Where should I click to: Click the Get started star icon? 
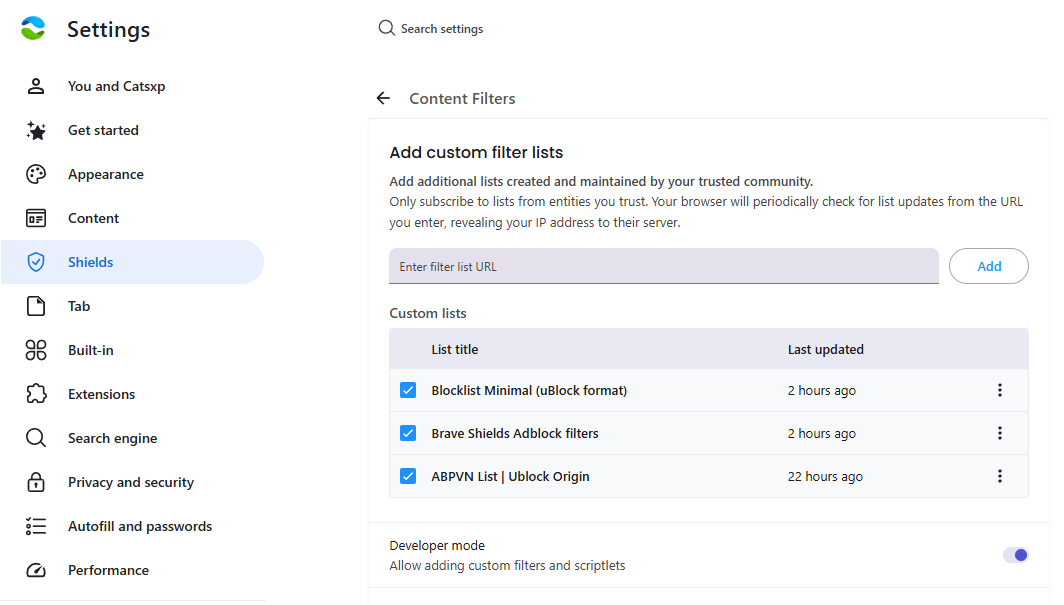pos(36,130)
